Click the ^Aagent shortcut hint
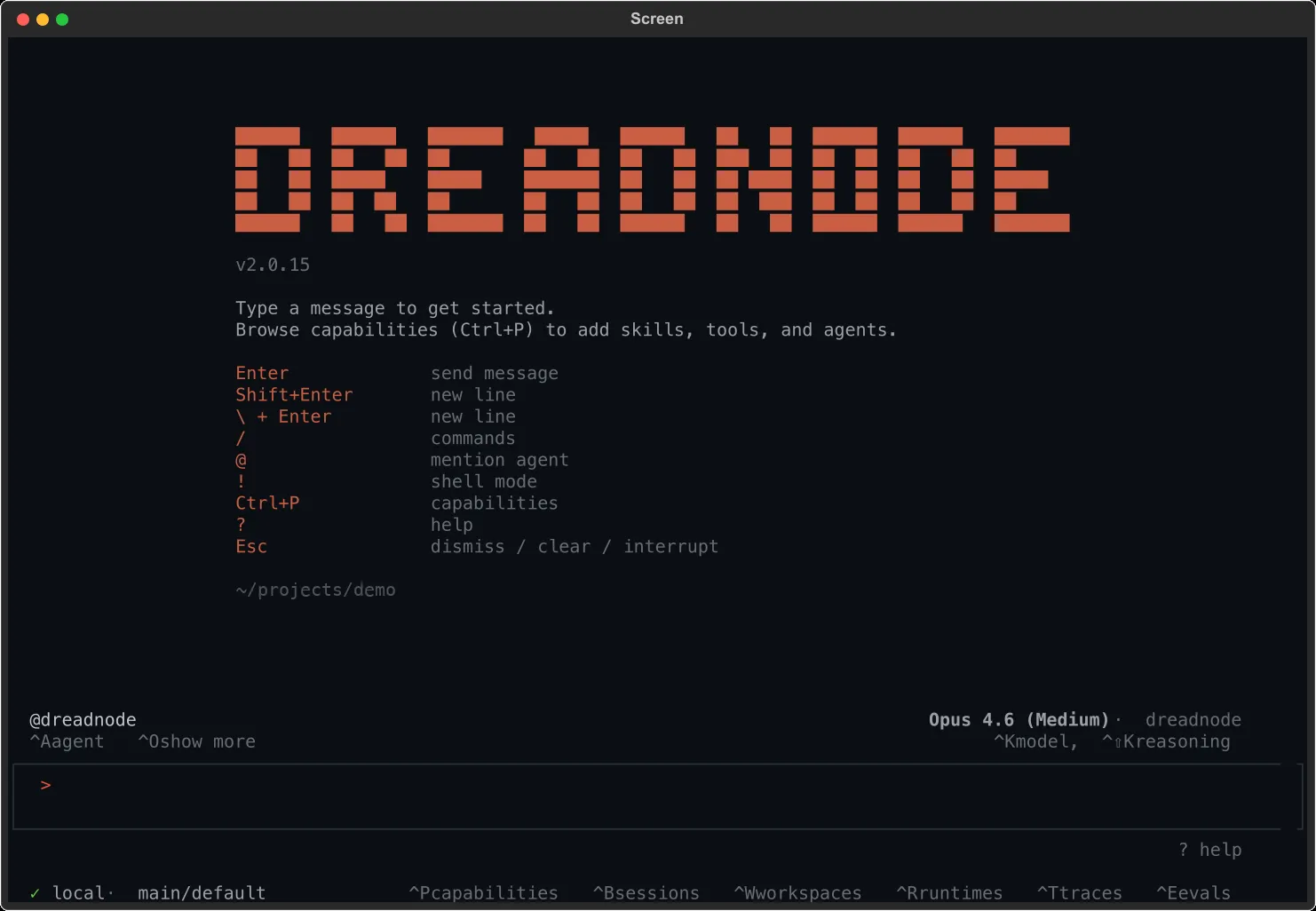Screen dimensions: 1316x911 [x=67, y=741]
